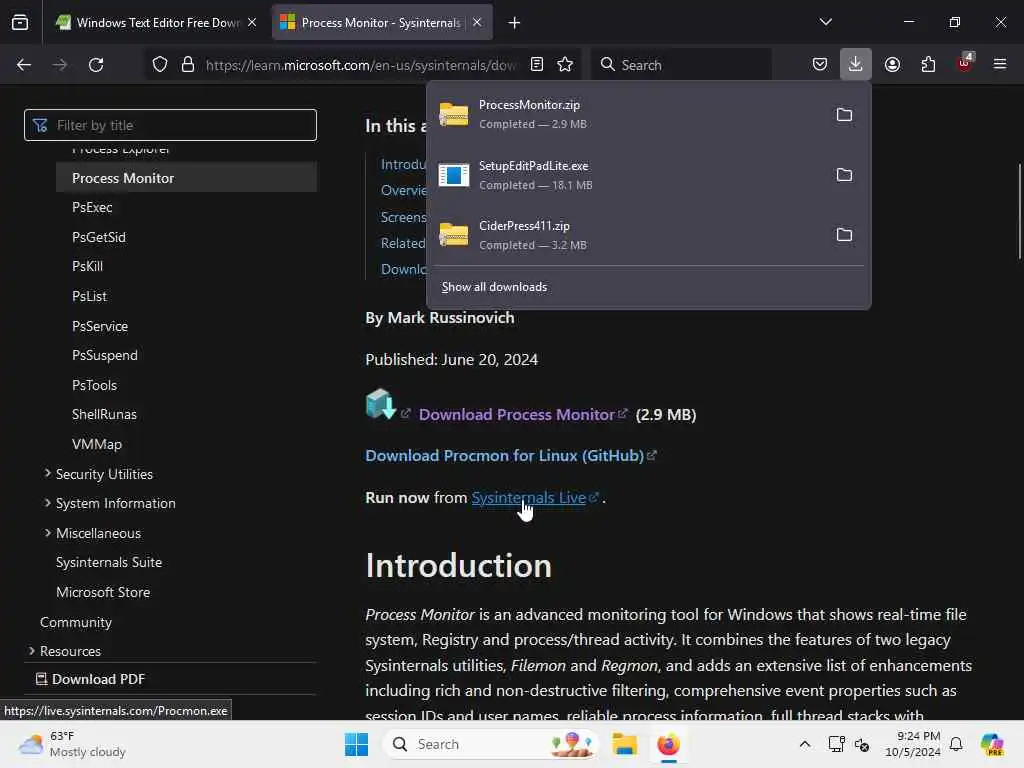1024x768 pixels.
Task: Close the Process Monitor tab
Action: [477, 22]
